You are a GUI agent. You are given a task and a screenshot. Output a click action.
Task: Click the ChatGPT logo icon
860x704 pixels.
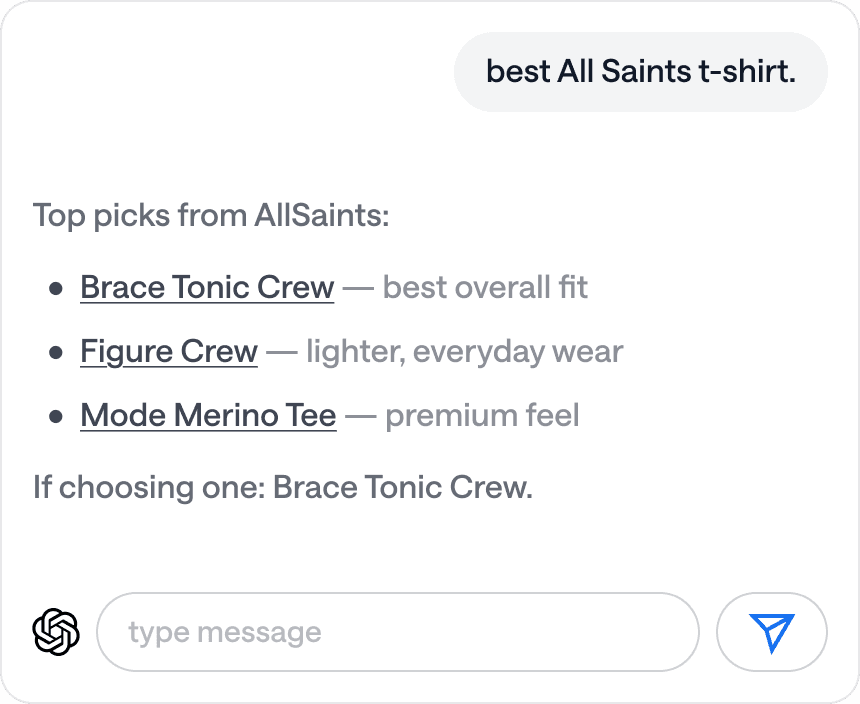[x=56, y=632]
